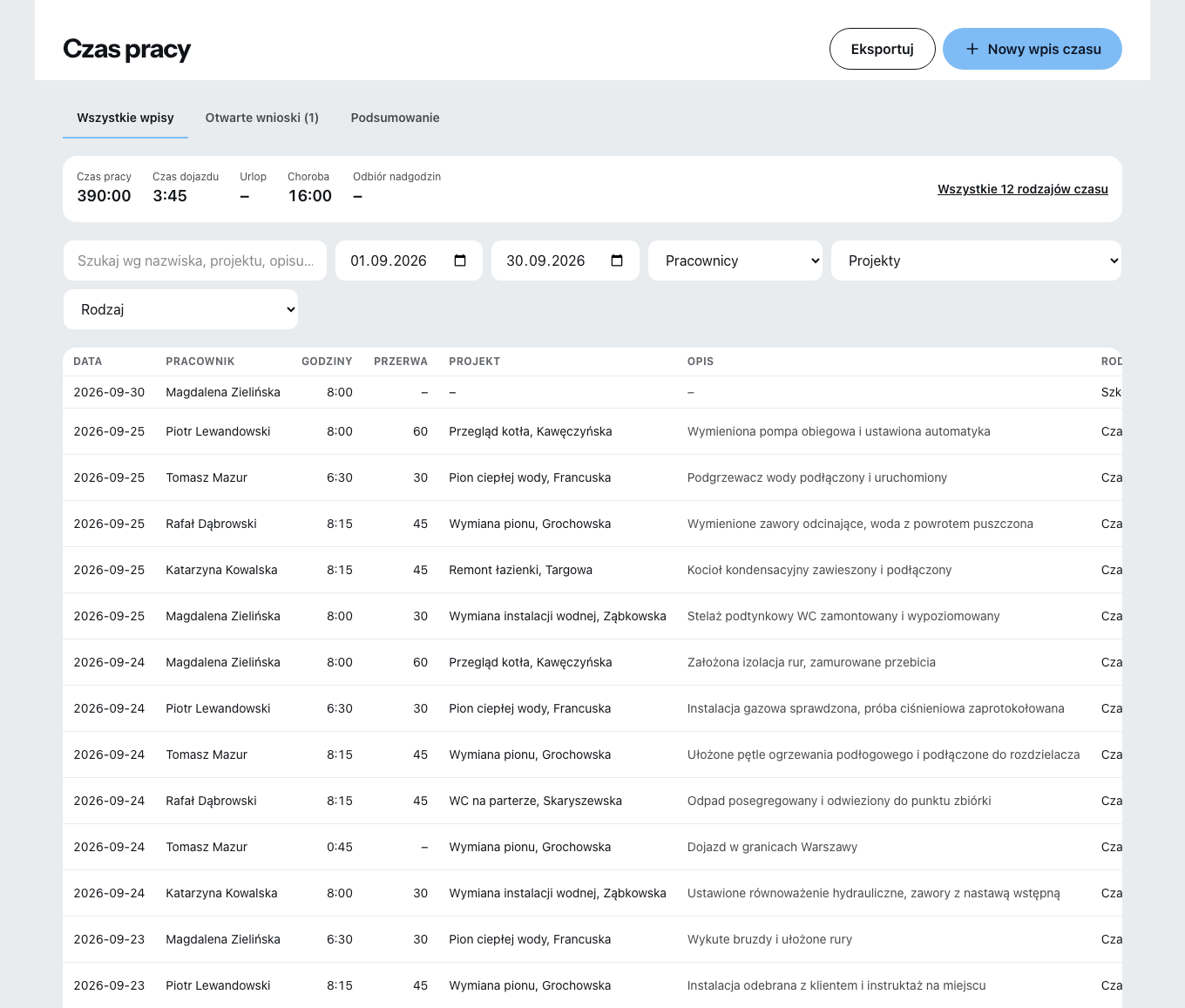Select description Stelaż podtynkowy WC zamontowany
The height and width of the screenshot is (1008, 1185).
[843, 616]
